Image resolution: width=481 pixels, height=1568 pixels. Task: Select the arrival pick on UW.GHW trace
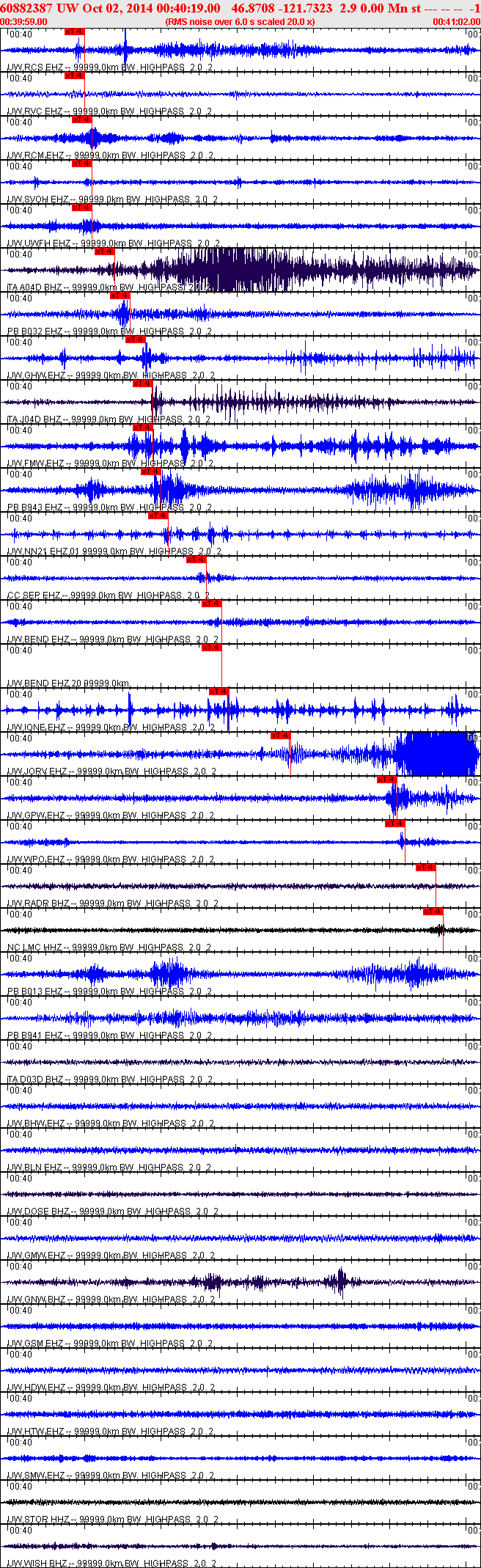(x=136, y=340)
